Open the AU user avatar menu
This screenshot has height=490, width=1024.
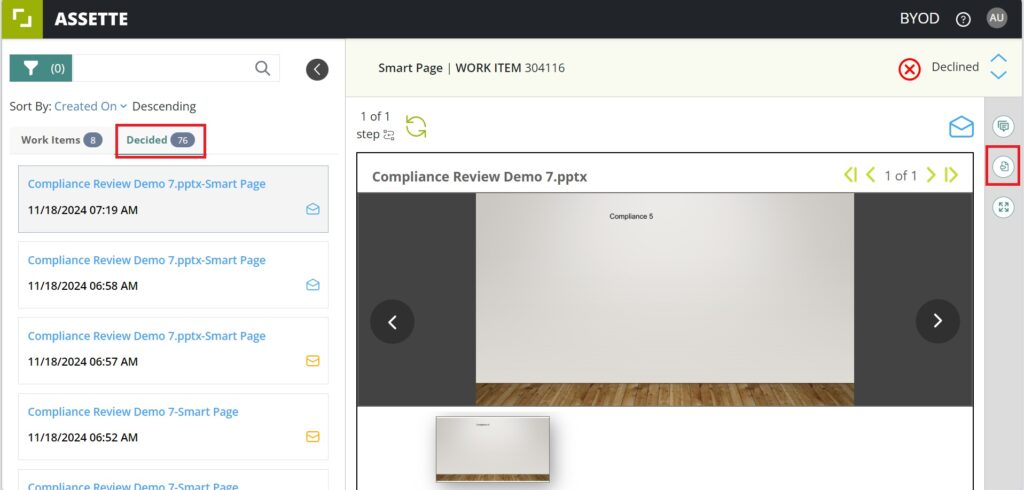point(997,18)
